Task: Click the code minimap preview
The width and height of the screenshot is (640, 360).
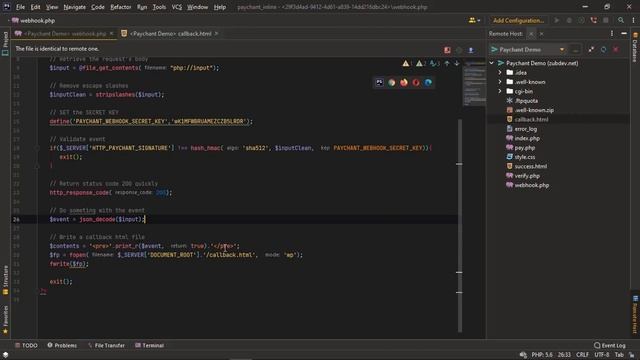Action: tap(474, 84)
